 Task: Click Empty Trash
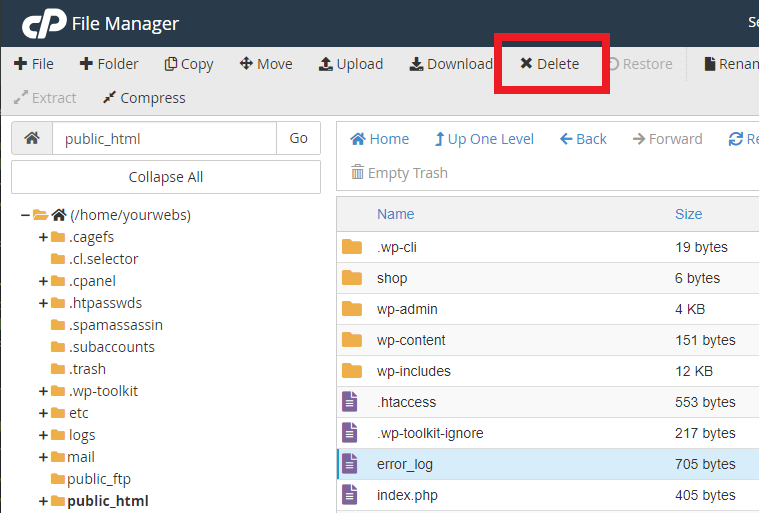point(399,173)
